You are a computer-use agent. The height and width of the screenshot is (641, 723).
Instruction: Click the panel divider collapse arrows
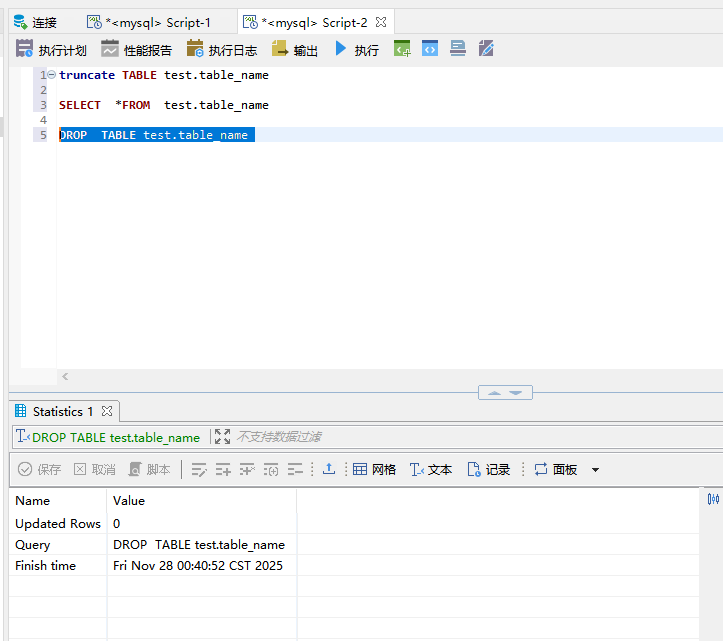tap(505, 392)
